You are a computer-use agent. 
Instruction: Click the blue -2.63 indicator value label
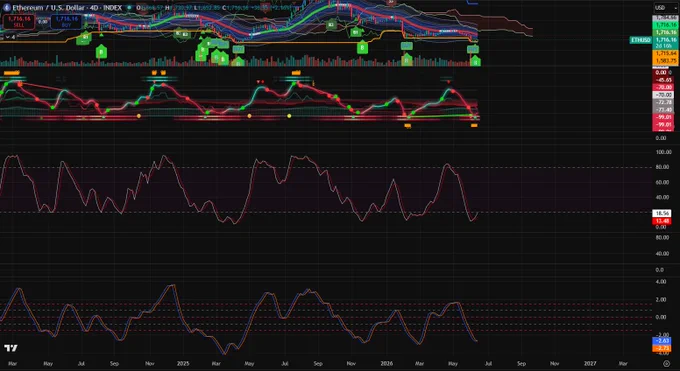pyautogui.click(x=661, y=341)
